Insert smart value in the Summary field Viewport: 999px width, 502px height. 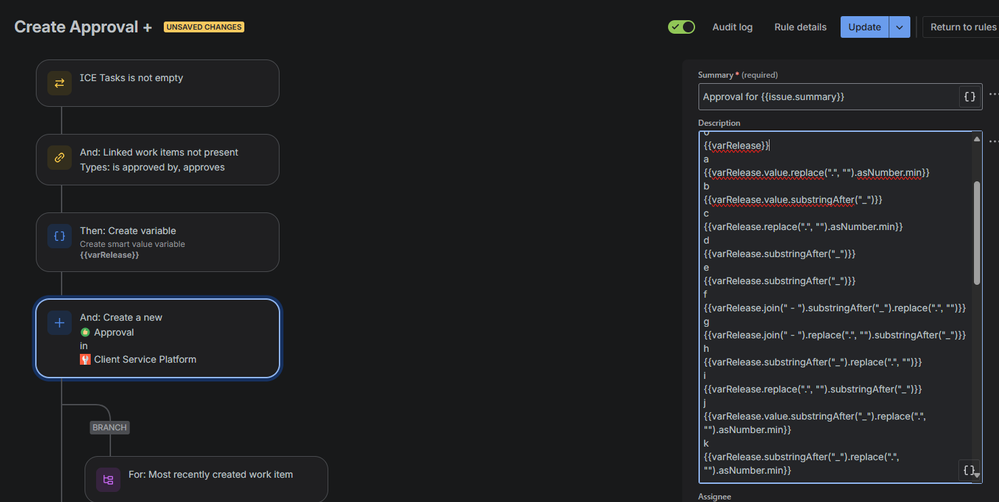pos(969,97)
